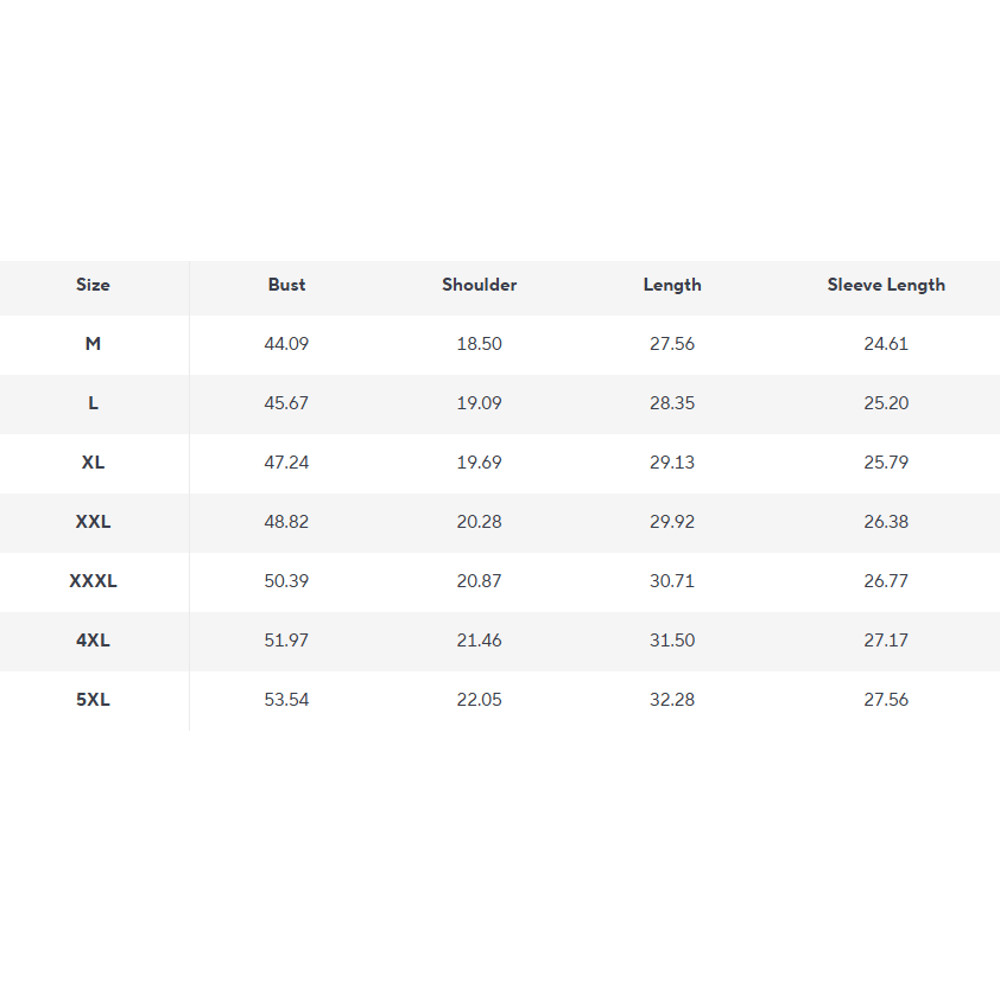Click the Shoulder column header
The height and width of the screenshot is (1000, 1000).
[479, 285]
